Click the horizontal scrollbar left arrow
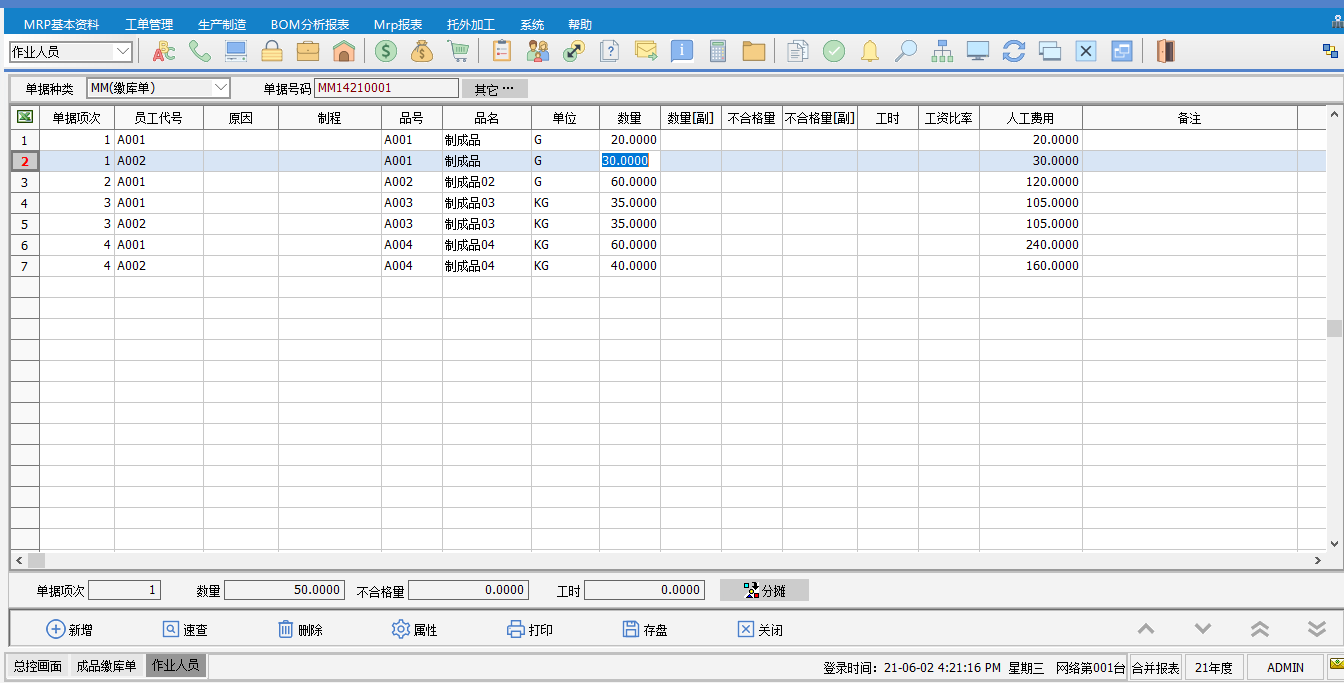1344x683 pixels. pos(18,560)
